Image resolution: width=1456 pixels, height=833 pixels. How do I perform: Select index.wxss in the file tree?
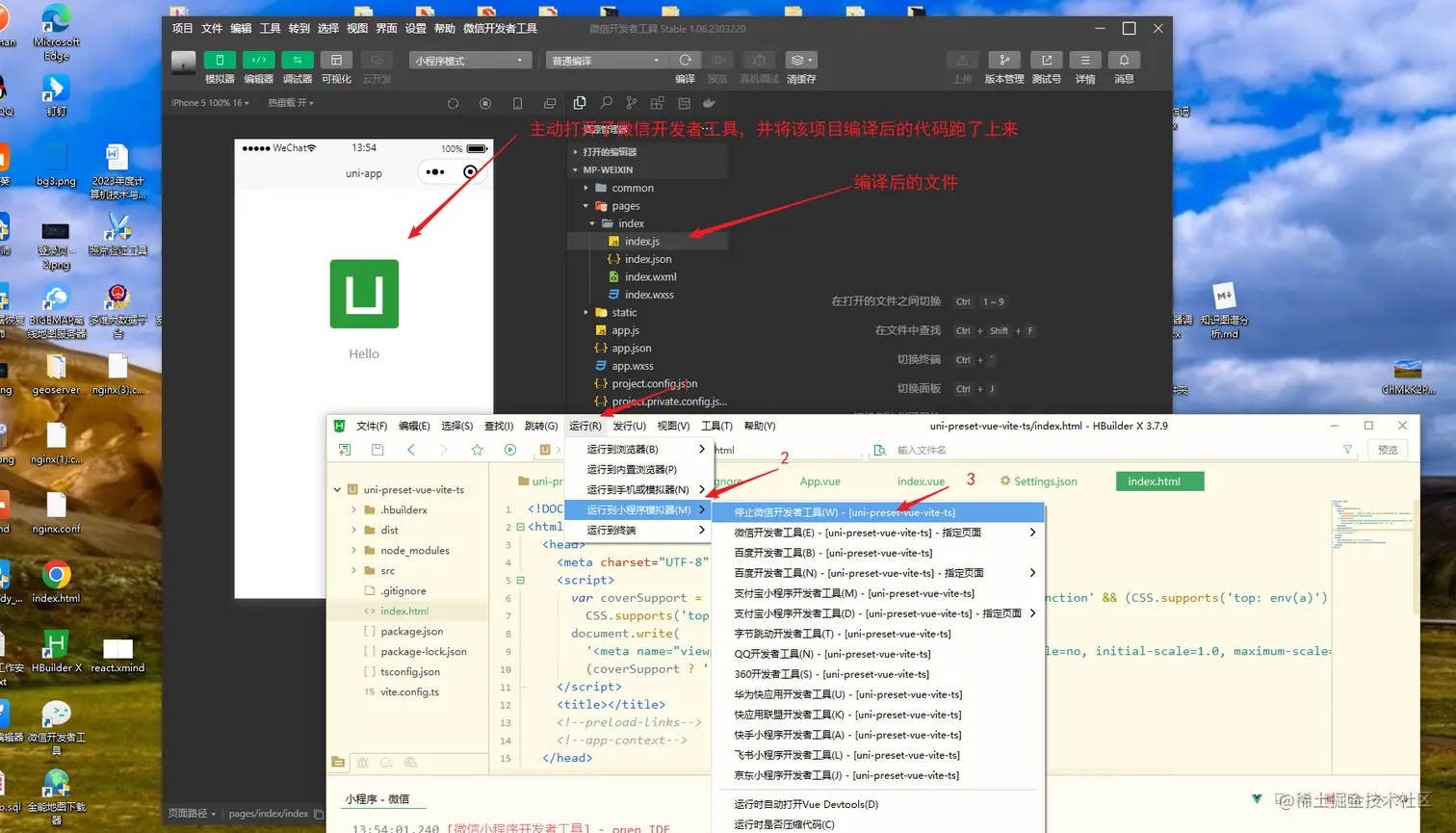pyautogui.click(x=647, y=295)
